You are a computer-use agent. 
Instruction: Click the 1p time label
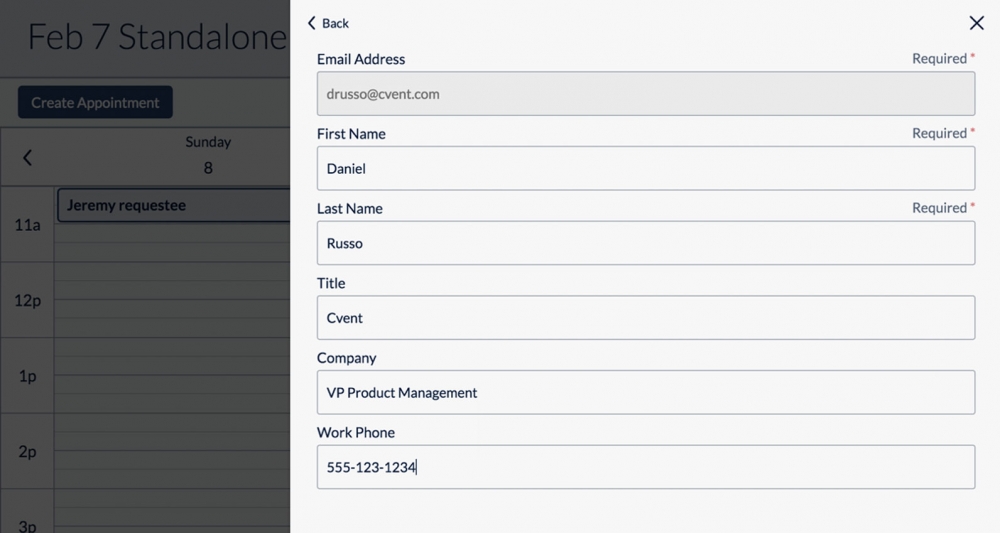point(28,376)
